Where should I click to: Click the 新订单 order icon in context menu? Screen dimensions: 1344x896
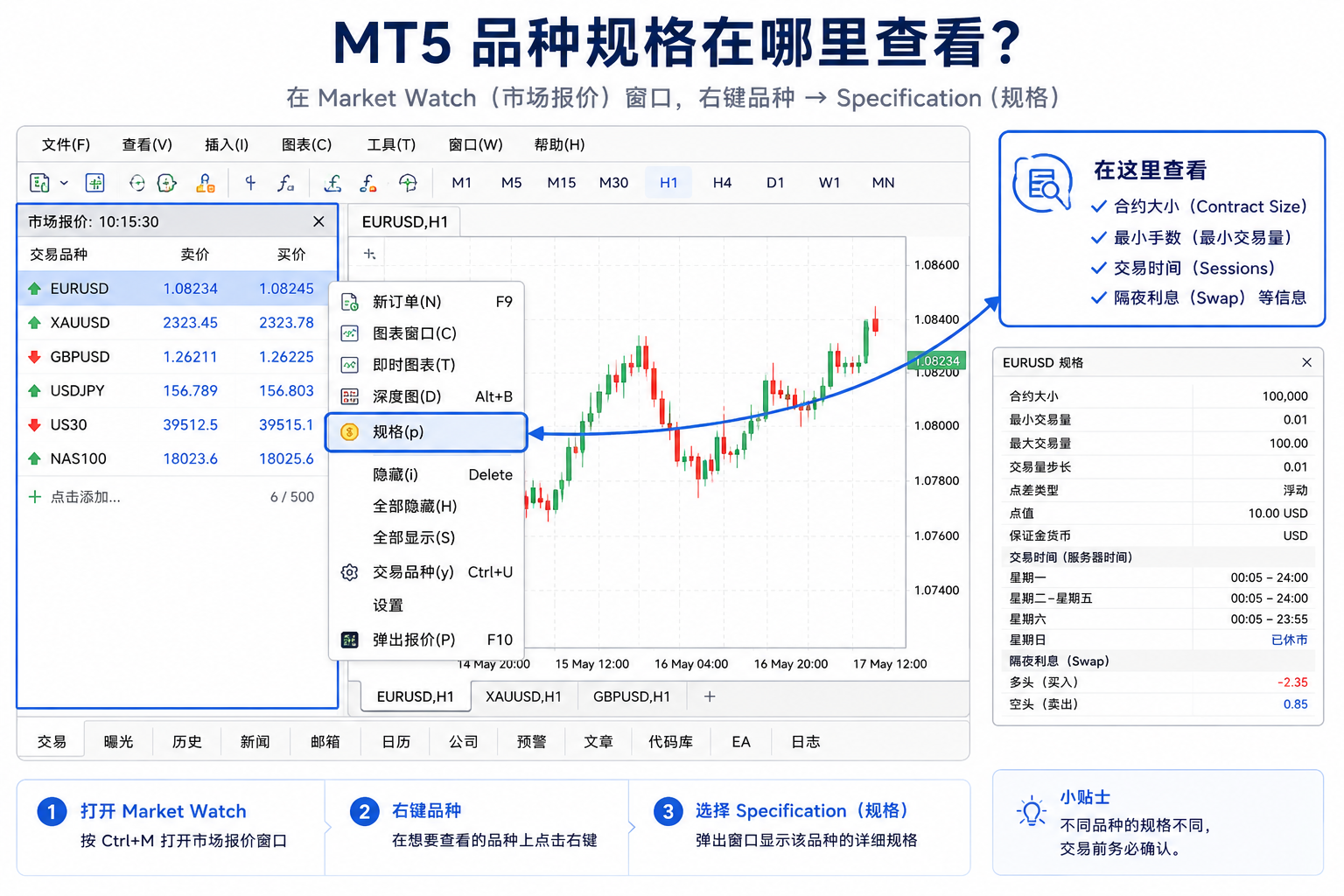pos(349,302)
